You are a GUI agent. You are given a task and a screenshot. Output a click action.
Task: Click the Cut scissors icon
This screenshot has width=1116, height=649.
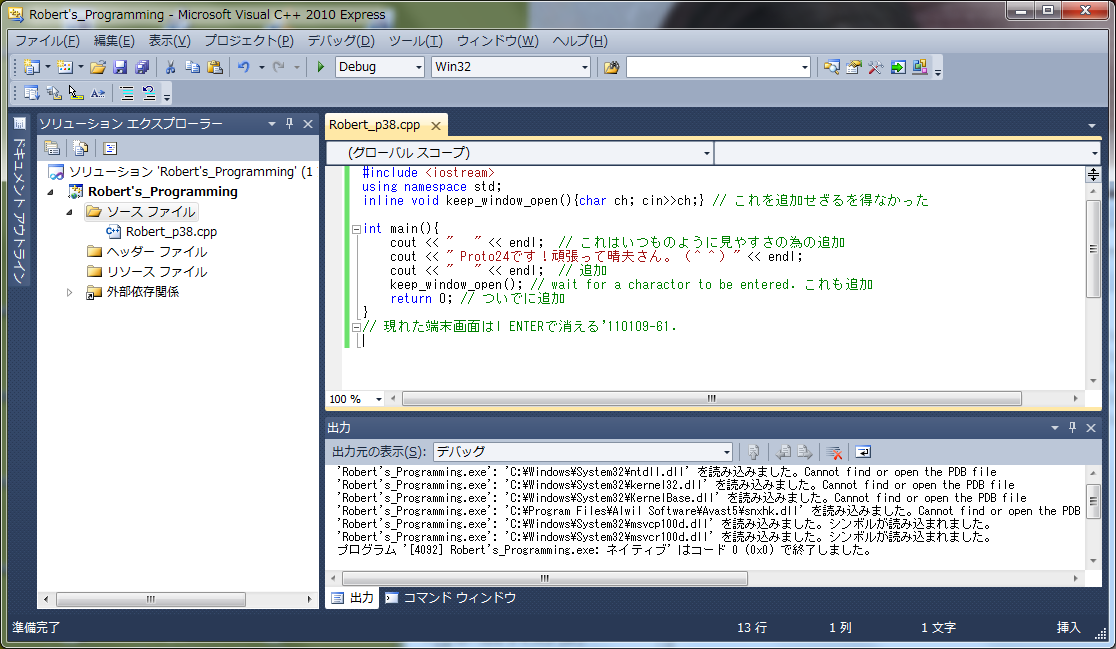170,67
